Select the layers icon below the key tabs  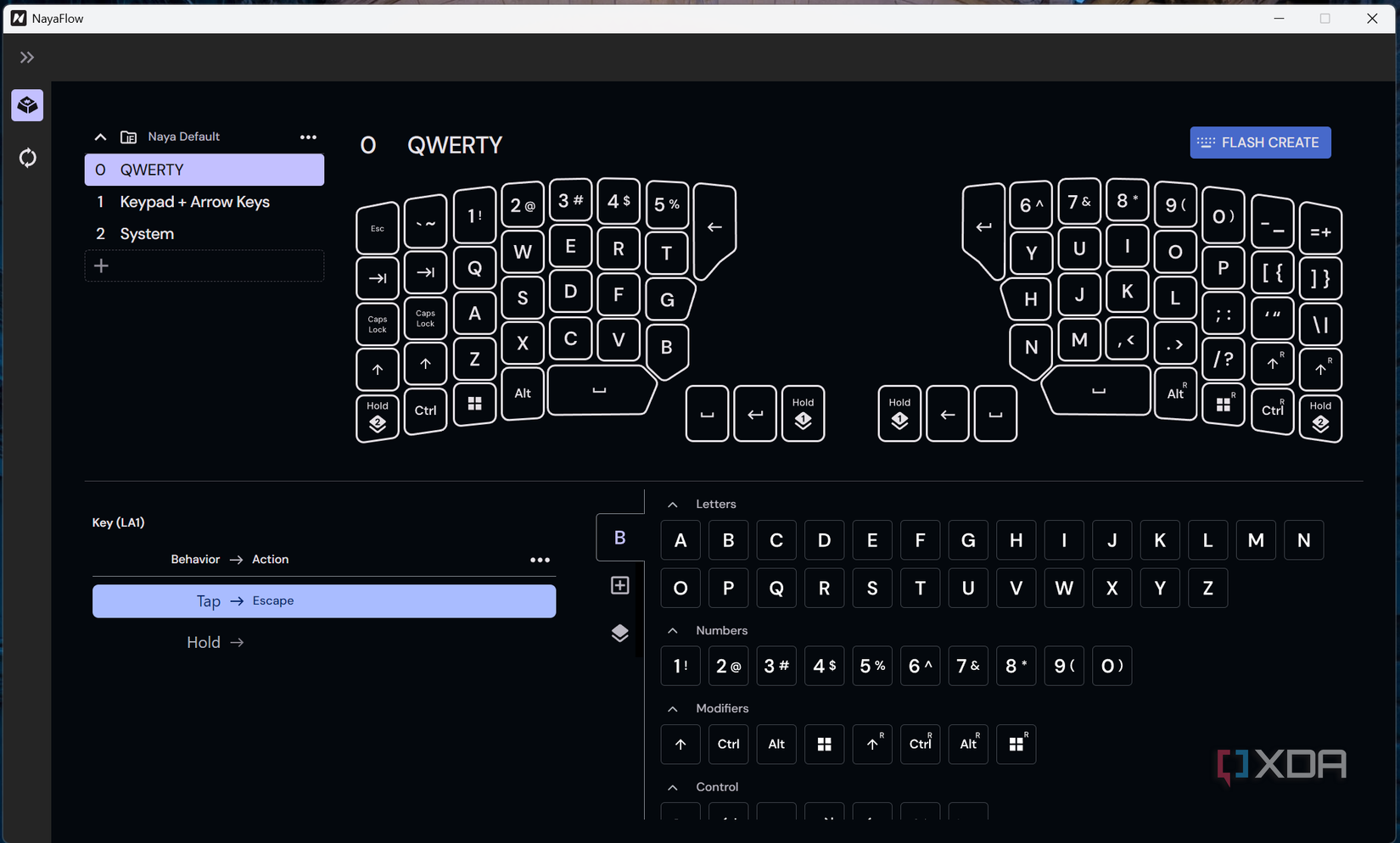620,634
